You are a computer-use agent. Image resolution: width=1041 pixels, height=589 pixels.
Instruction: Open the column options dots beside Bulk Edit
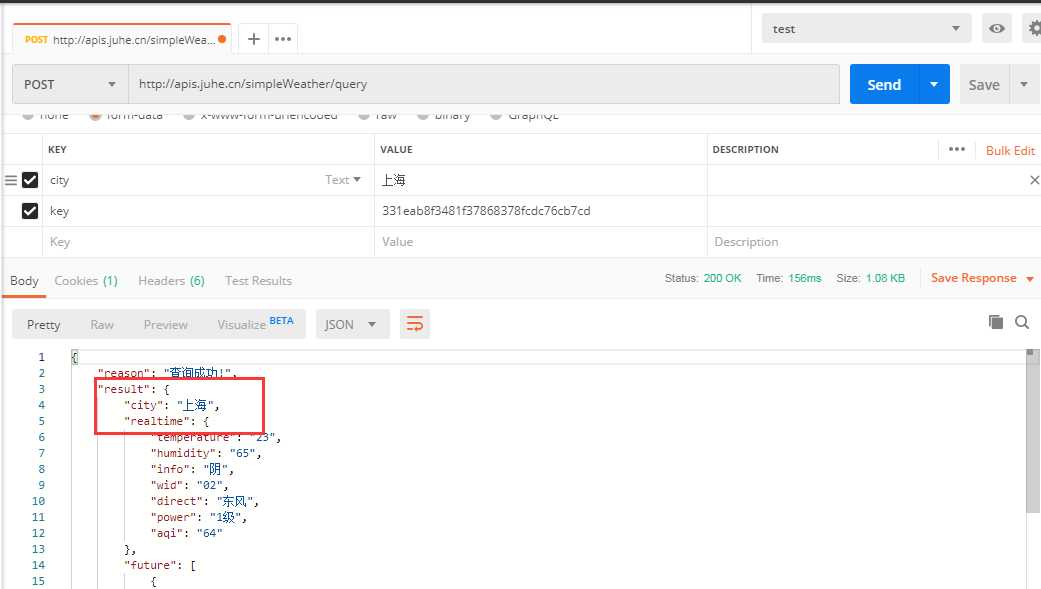[x=957, y=149]
